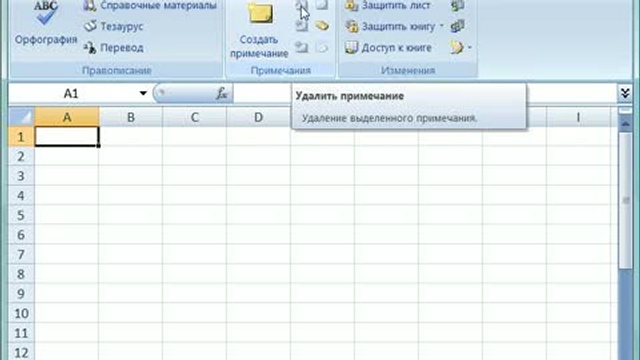Select column C header
The image size is (640, 360).
[x=195, y=117]
